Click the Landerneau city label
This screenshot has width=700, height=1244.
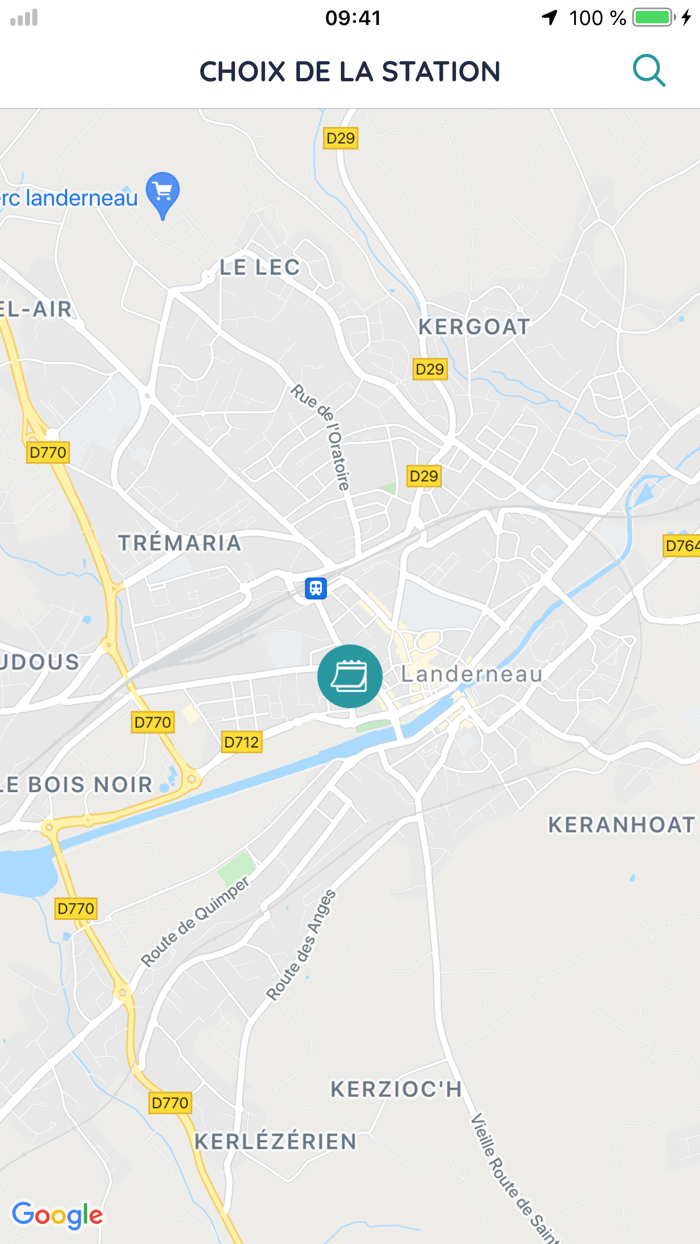tap(472, 674)
